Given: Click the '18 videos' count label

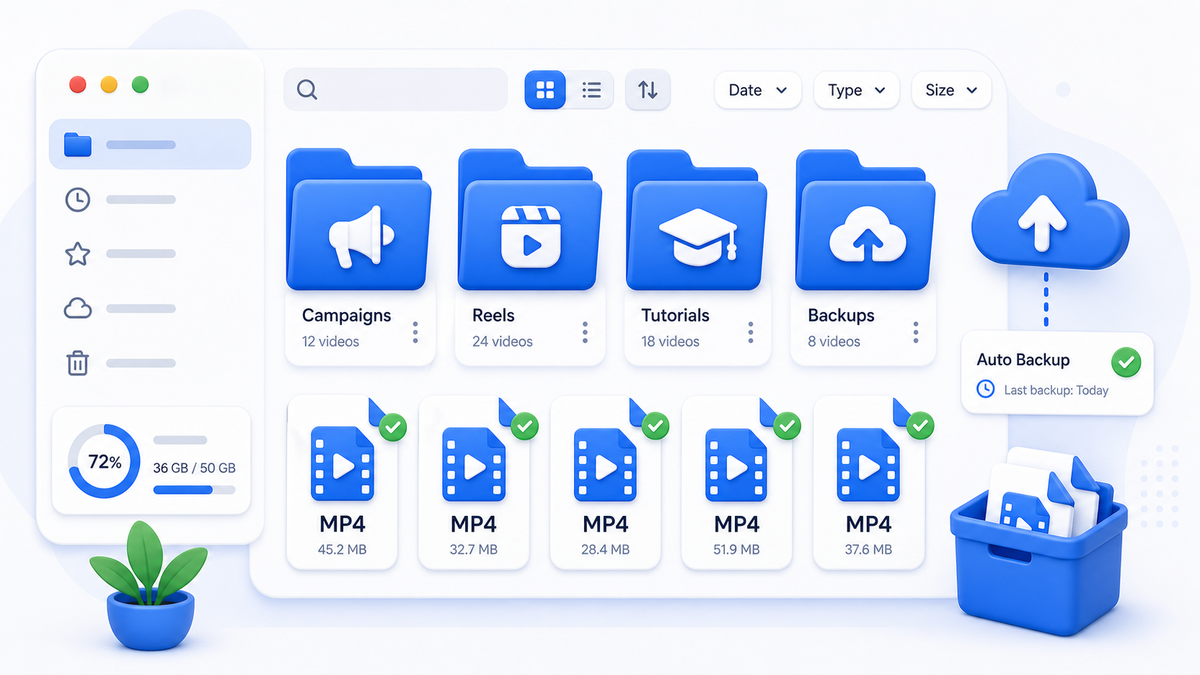Looking at the screenshot, I should click(x=670, y=342).
